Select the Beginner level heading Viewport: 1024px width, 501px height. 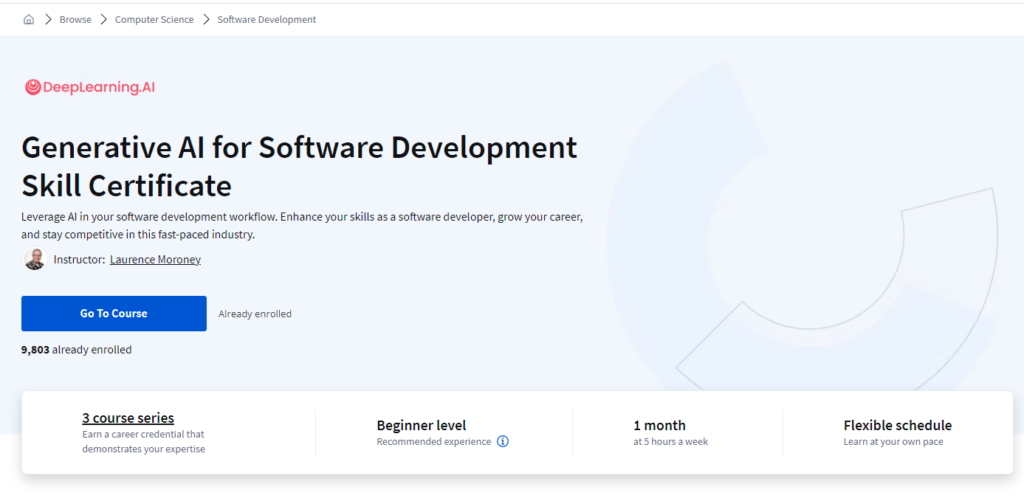(421, 425)
